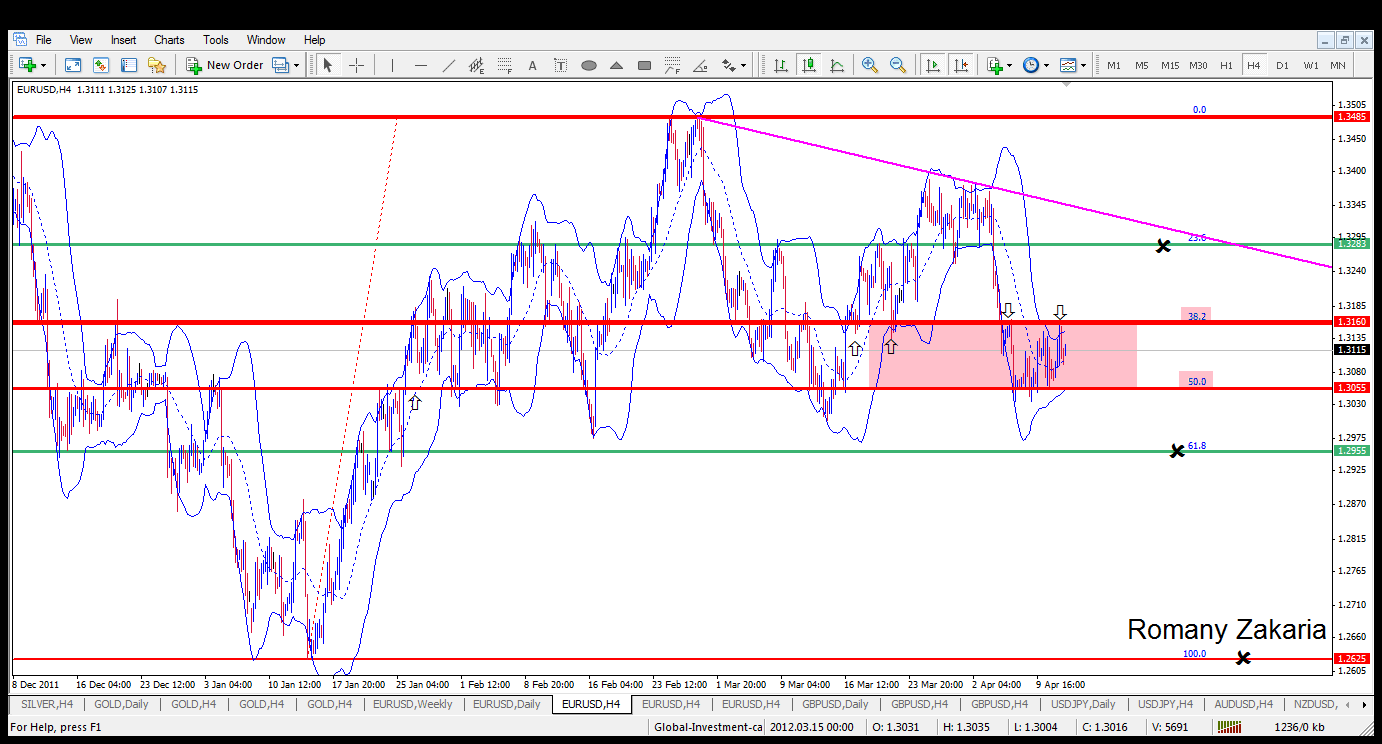Select the Fibonacci retracement tool
This screenshot has height=744, width=1382.
pyautogui.click(x=505, y=65)
